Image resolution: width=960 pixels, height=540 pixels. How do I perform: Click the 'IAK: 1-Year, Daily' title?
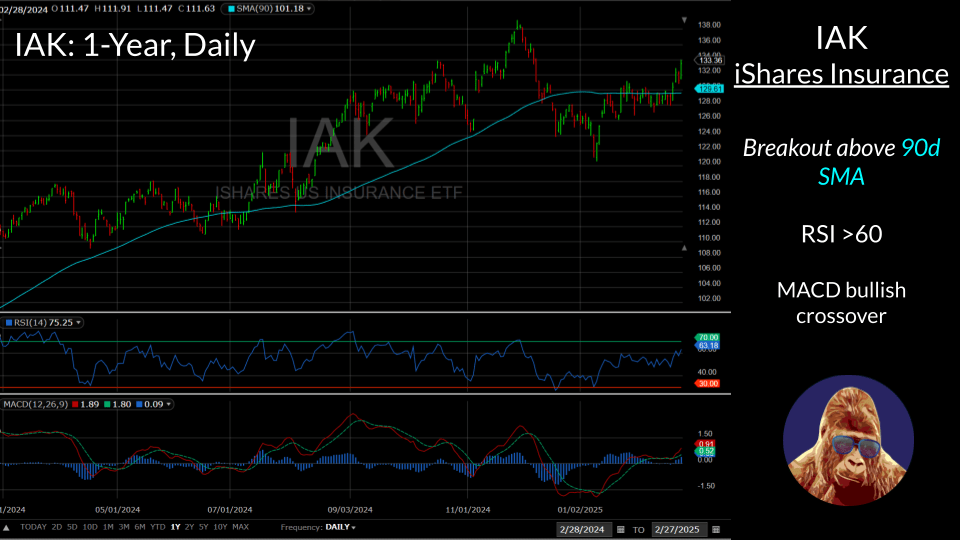[x=135, y=45]
